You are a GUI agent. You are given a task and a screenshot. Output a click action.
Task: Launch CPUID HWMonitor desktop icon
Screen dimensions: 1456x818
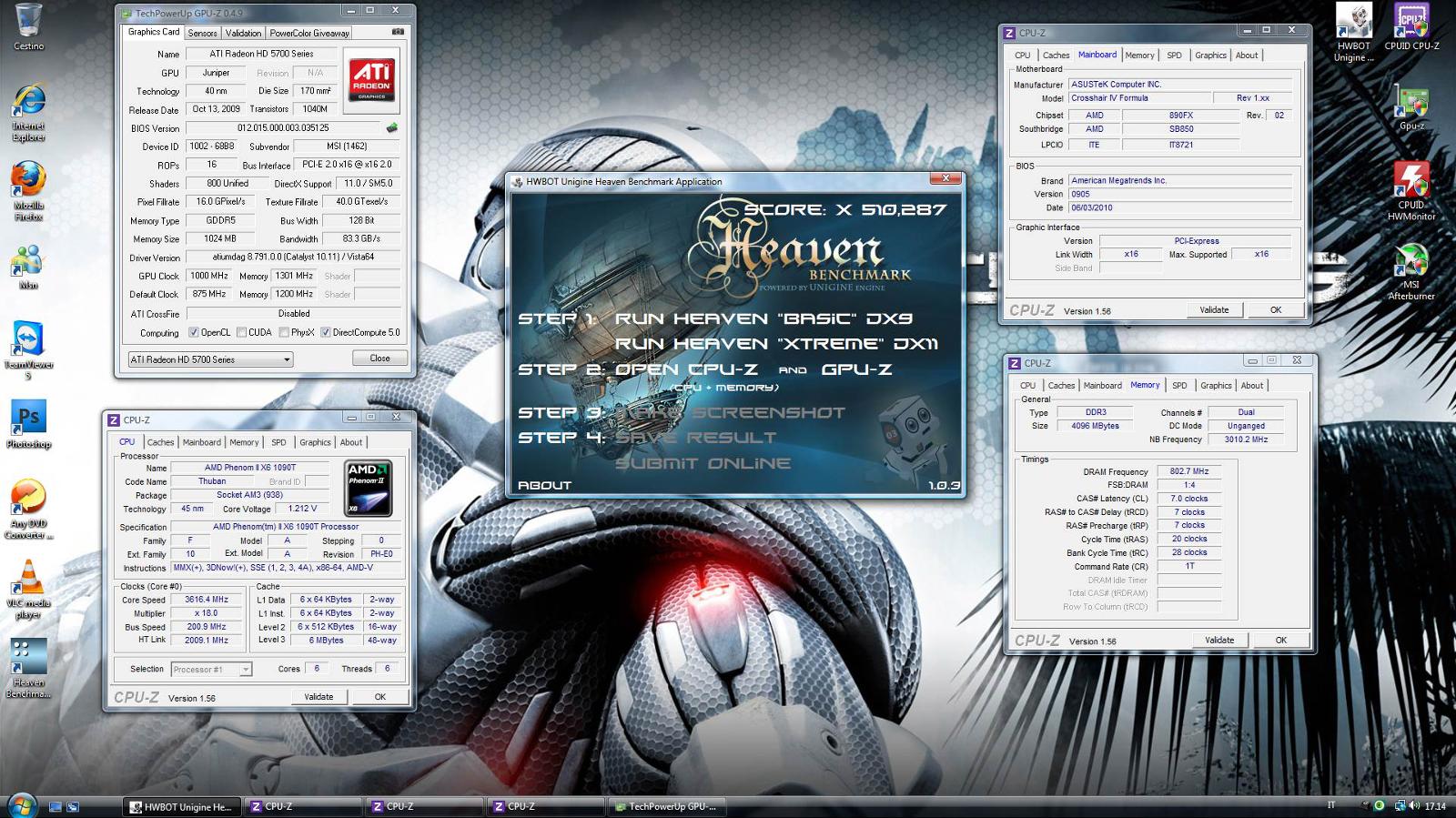tap(1411, 191)
